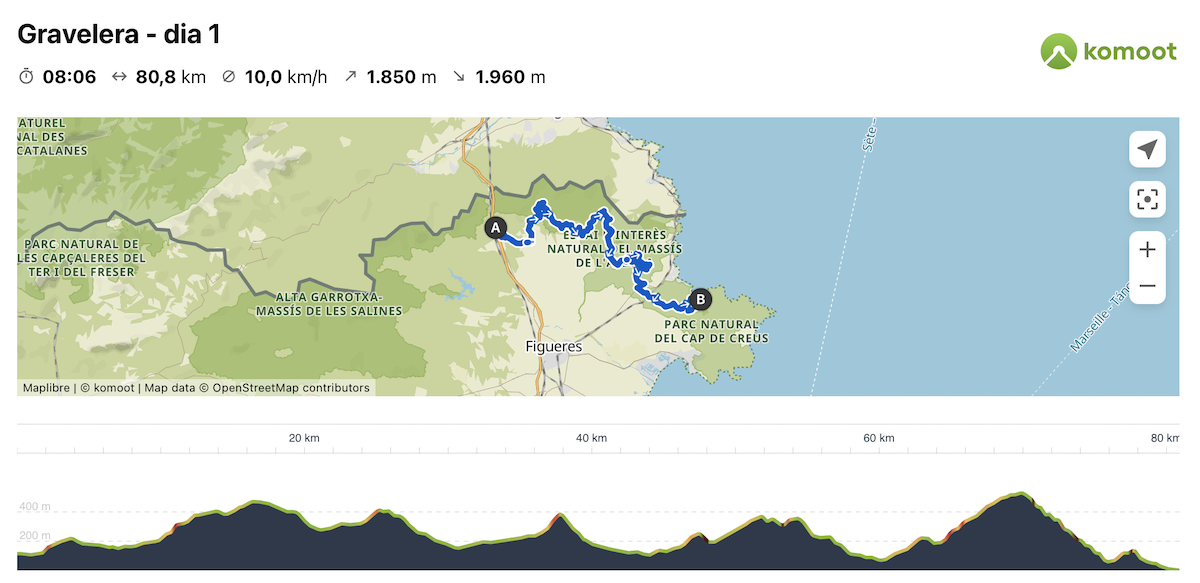This screenshot has width=1200, height=583.
Task: Click the Gravelera - dia 1 title
Action: tap(119, 34)
